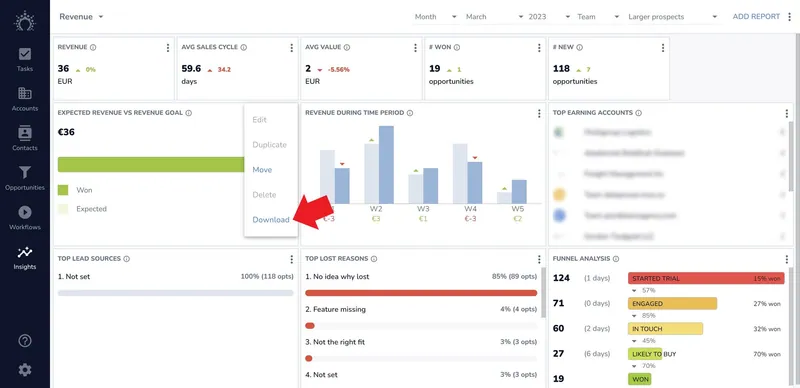Show info for Funnel Analysis

coord(616,259)
